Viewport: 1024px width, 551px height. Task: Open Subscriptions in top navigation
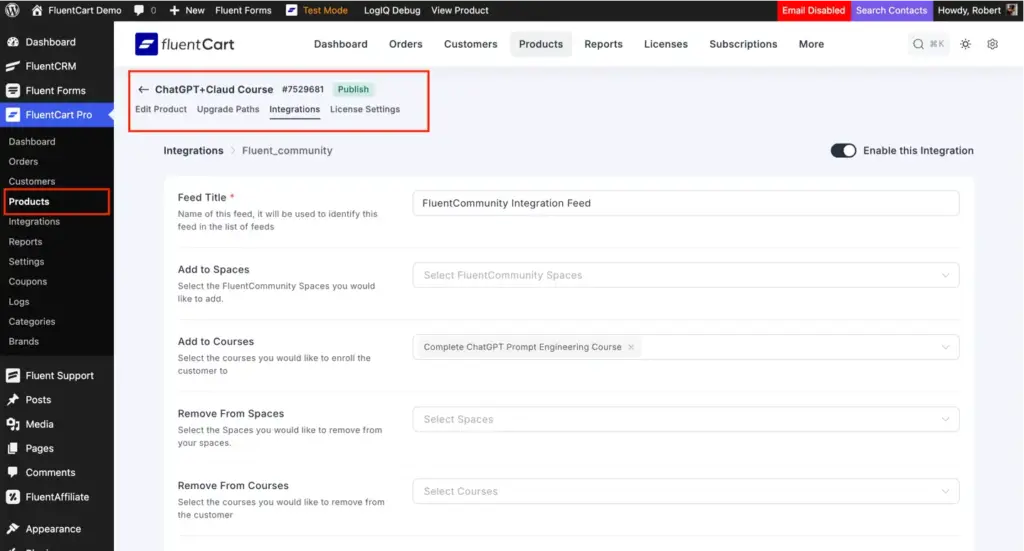pos(743,44)
